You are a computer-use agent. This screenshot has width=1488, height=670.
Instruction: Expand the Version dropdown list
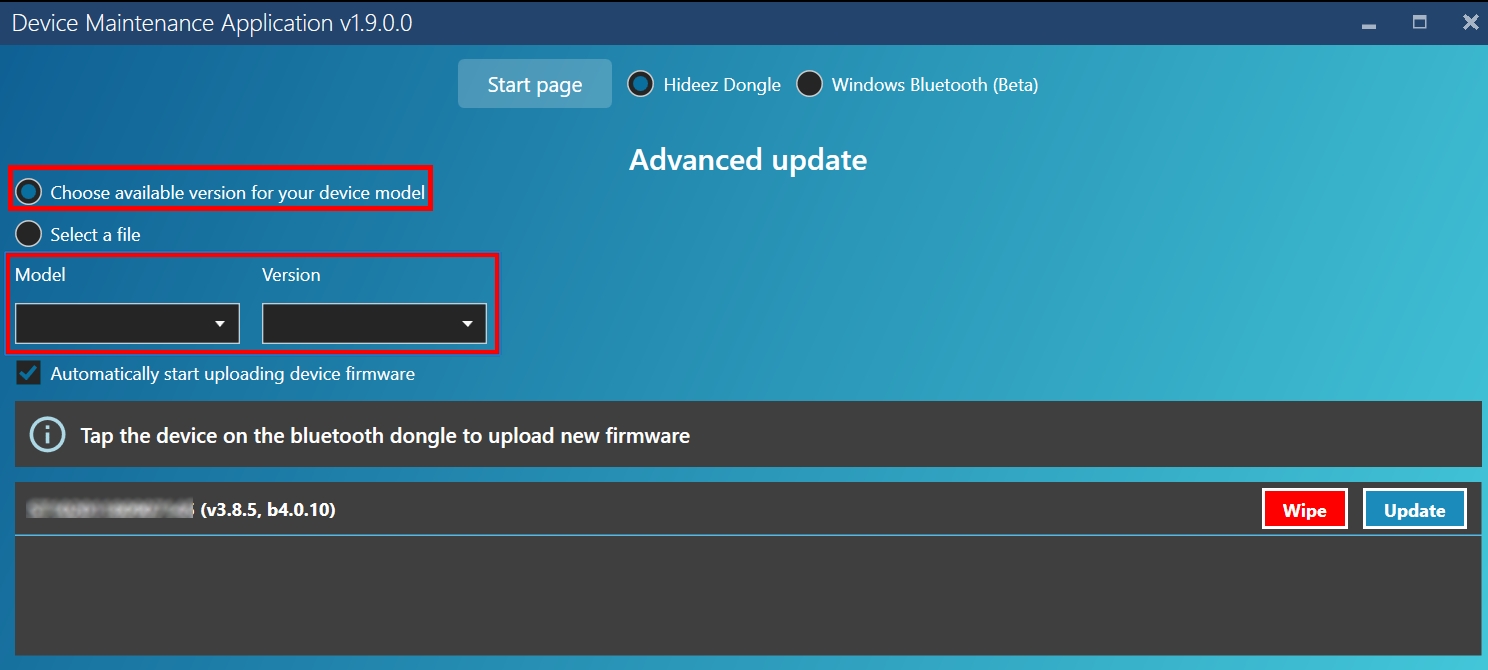click(x=374, y=324)
